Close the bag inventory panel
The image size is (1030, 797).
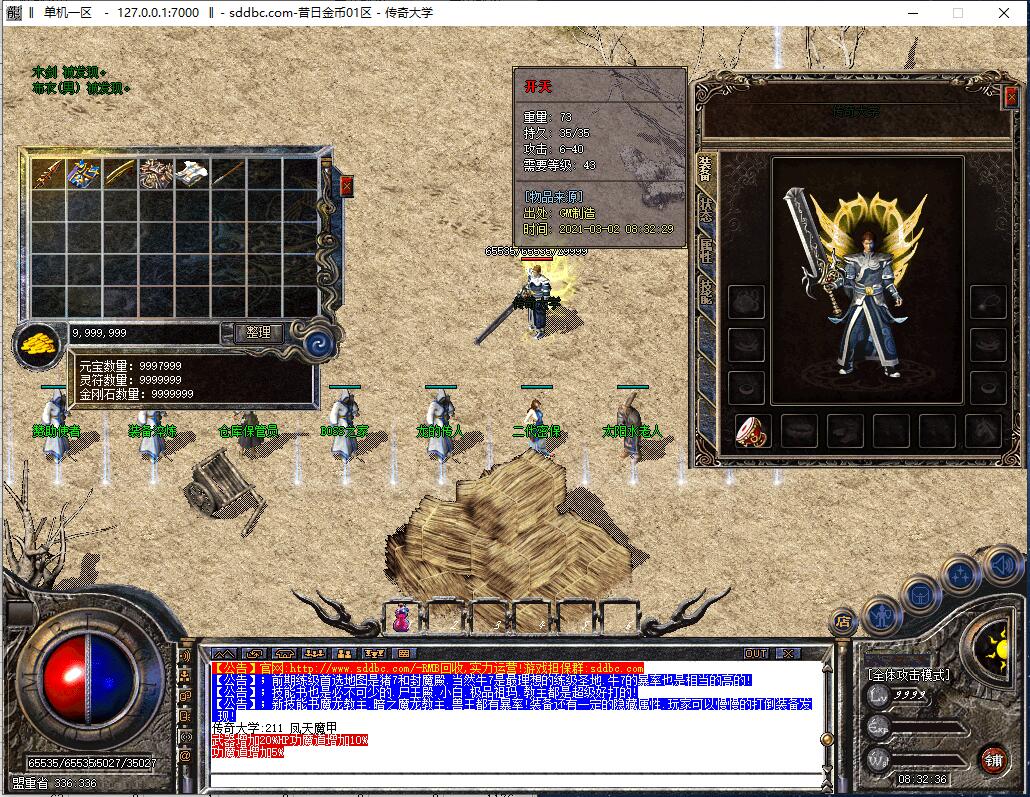click(x=347, y=187)
